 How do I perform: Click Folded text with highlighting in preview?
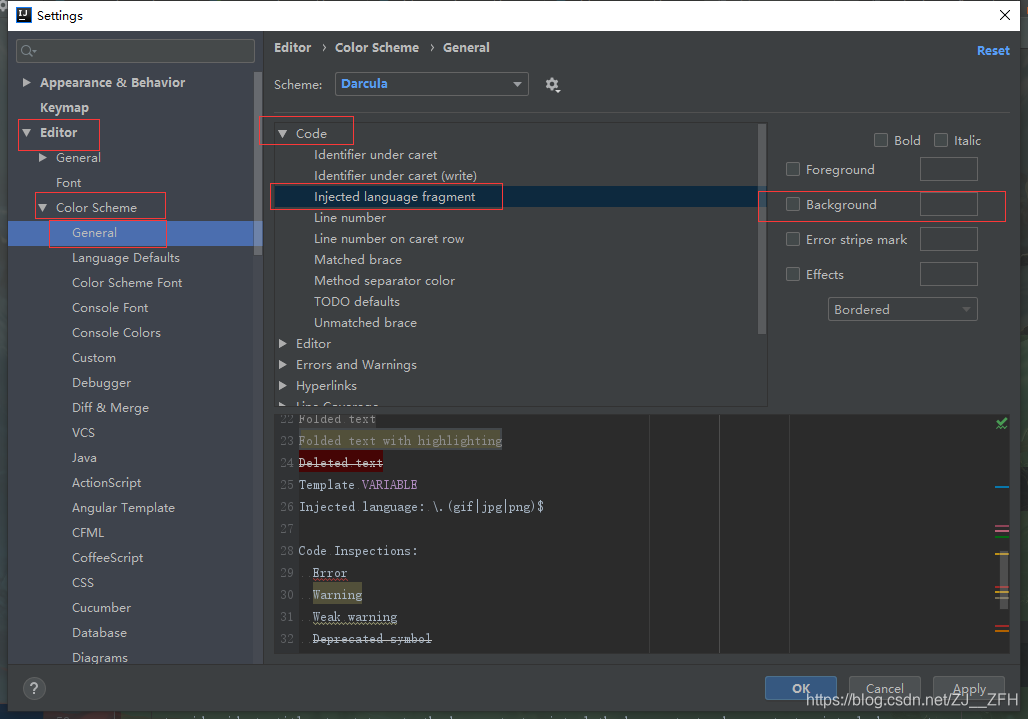click(x=400, y=440)
